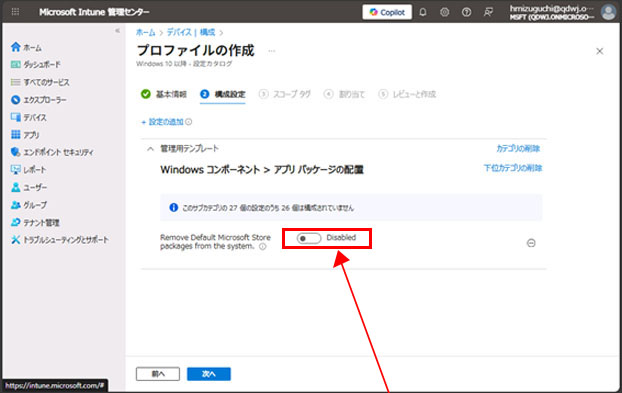Screen dimensions: 622x393
Task: Open エクスプローラー in the sidebar
Action: tap(38, 100)
